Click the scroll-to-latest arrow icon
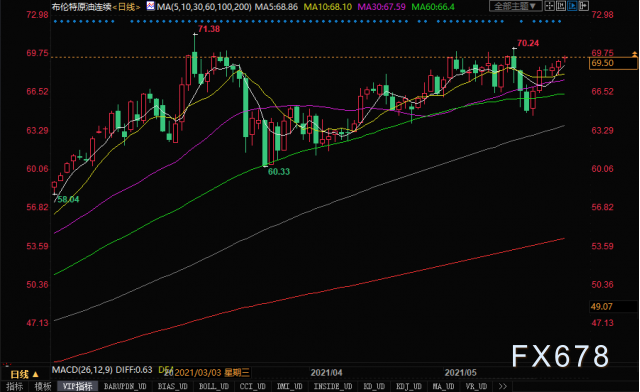 584,6
